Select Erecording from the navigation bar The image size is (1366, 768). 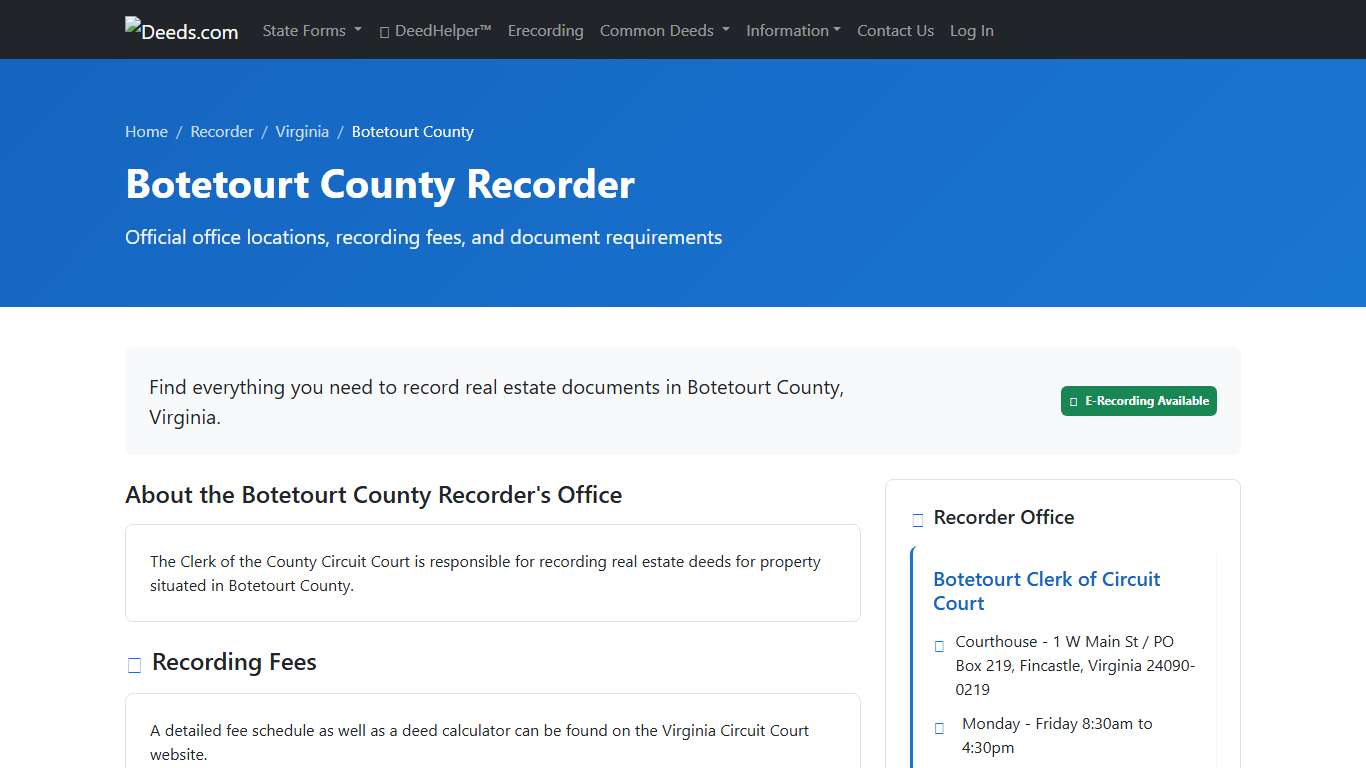click(545, 31)
